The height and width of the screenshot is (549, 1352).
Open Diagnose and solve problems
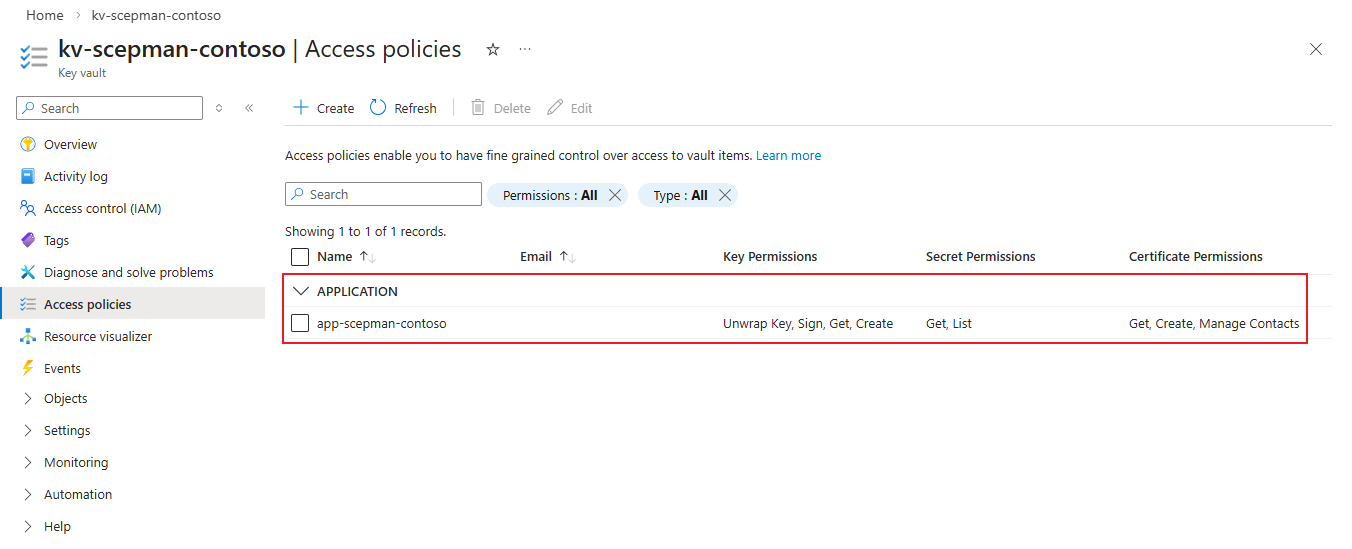point(128,272)
